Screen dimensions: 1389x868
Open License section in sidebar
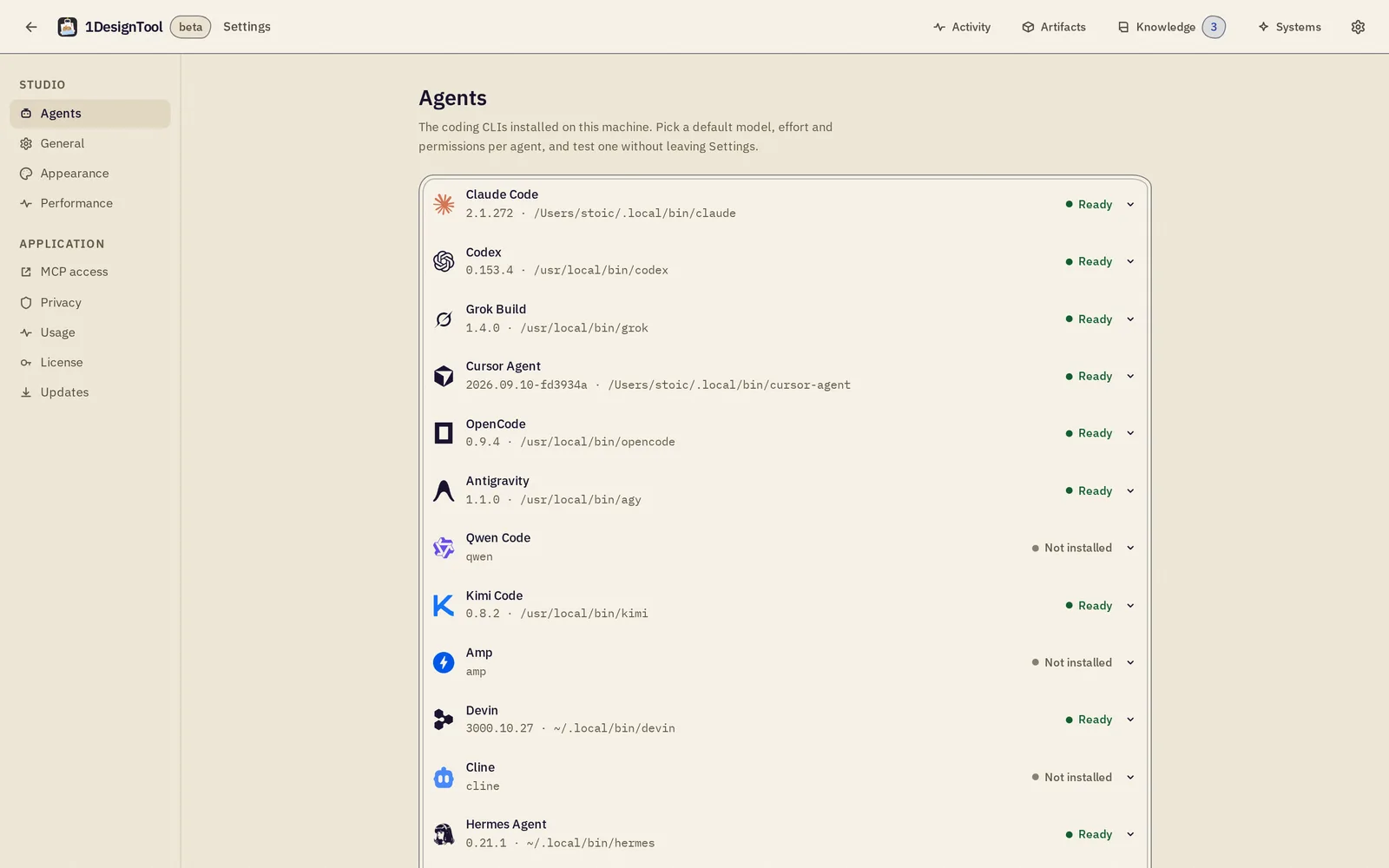pos(90,363)
